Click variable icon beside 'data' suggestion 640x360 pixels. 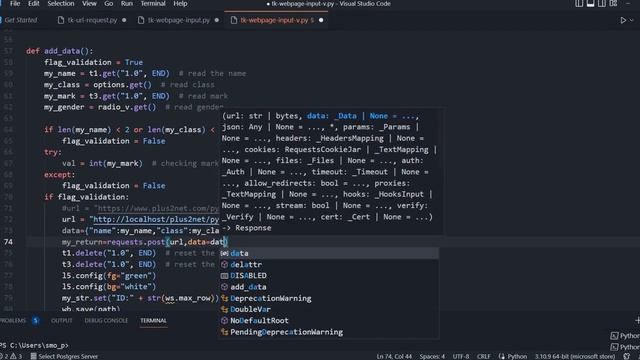[x=224, y=253]
